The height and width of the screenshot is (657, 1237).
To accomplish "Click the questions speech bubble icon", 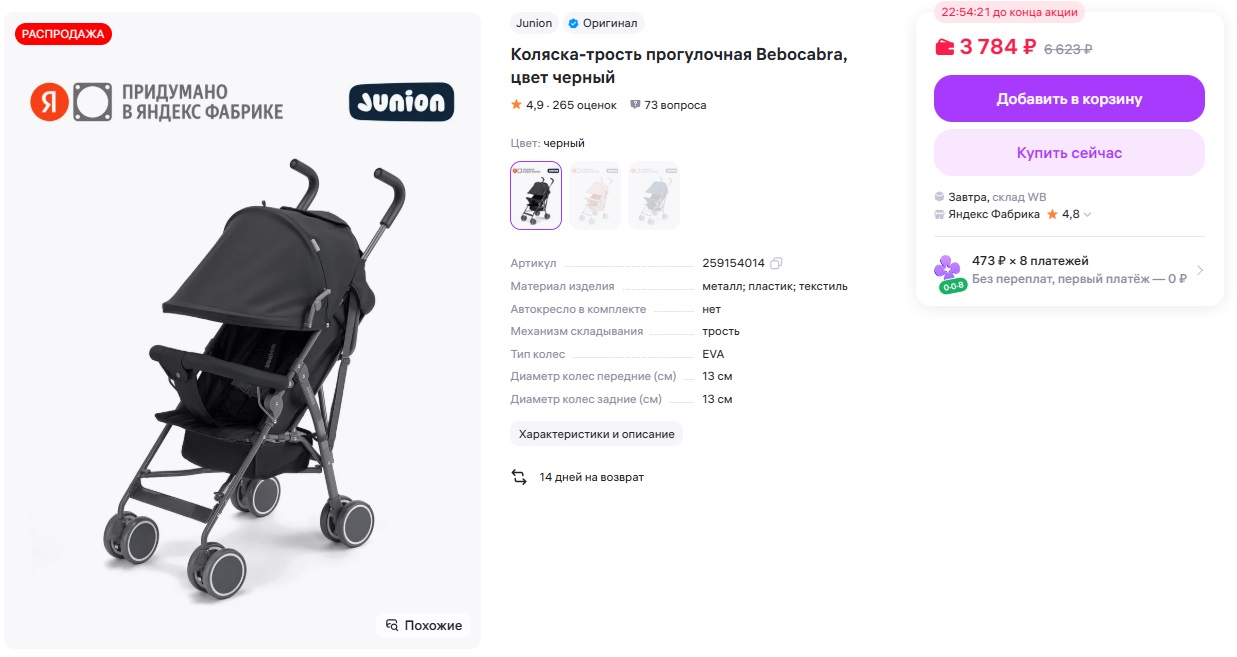I will [635, 105].
